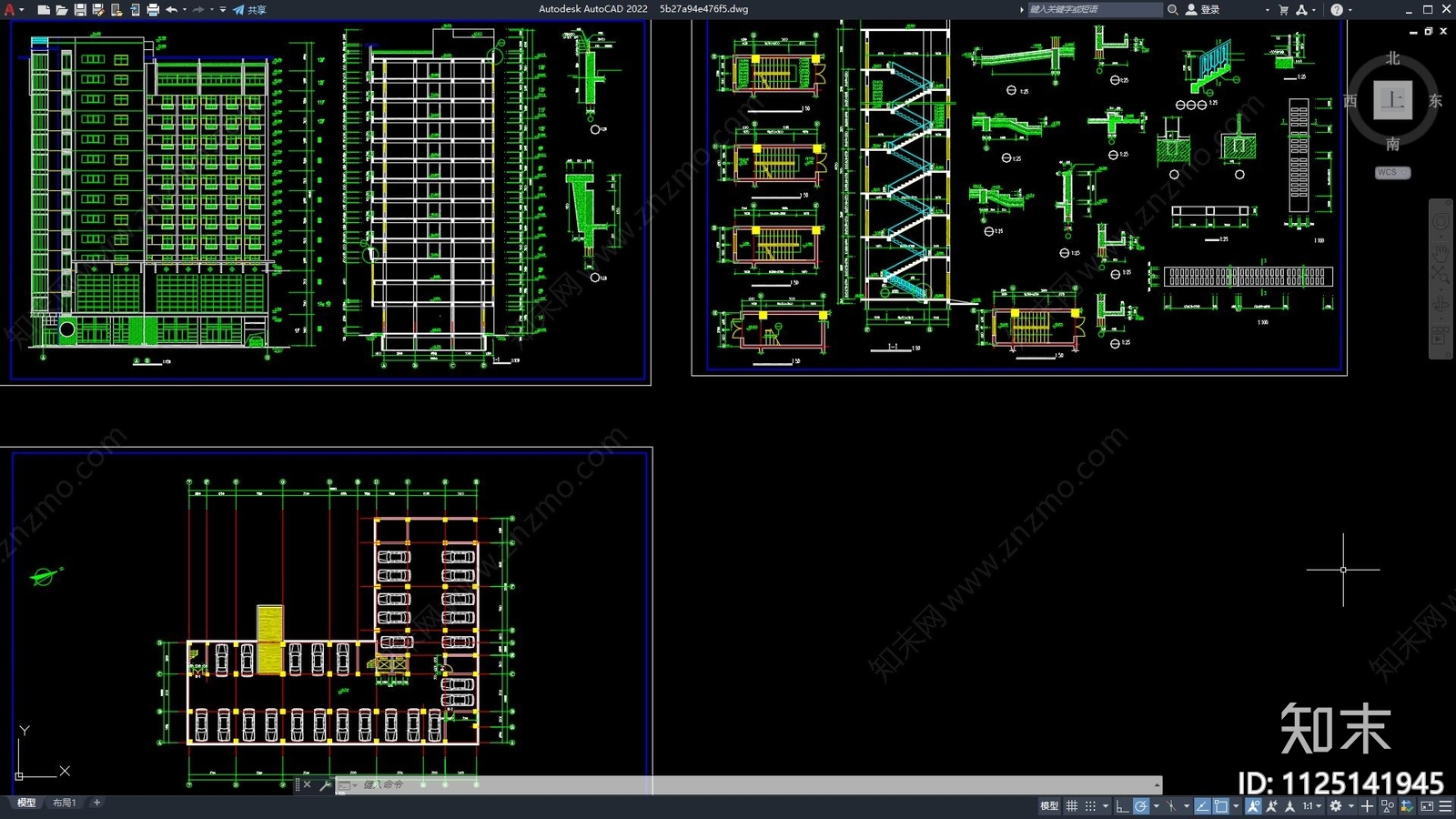Open the 1:1 annotation scale dropdown
This screenshot has width=1456, height=819.
(x=1312, y=806)
